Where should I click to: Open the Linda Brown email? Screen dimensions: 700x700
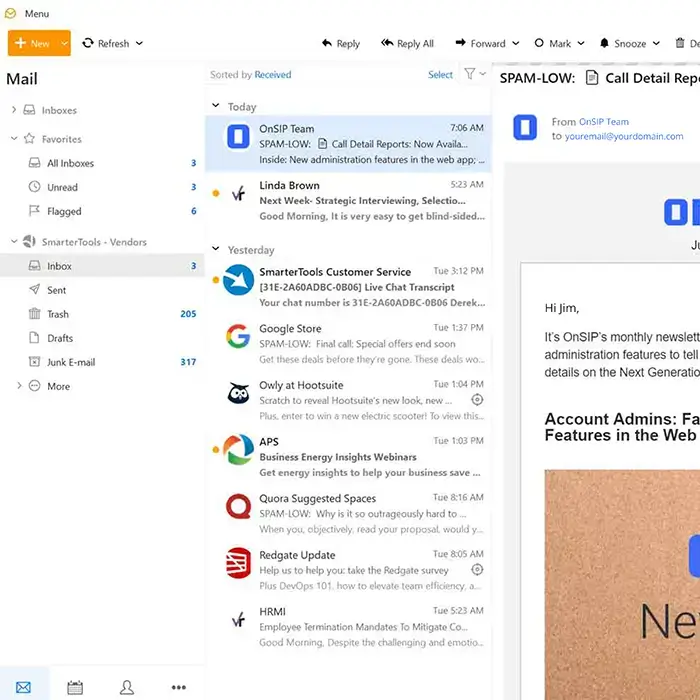348,200
